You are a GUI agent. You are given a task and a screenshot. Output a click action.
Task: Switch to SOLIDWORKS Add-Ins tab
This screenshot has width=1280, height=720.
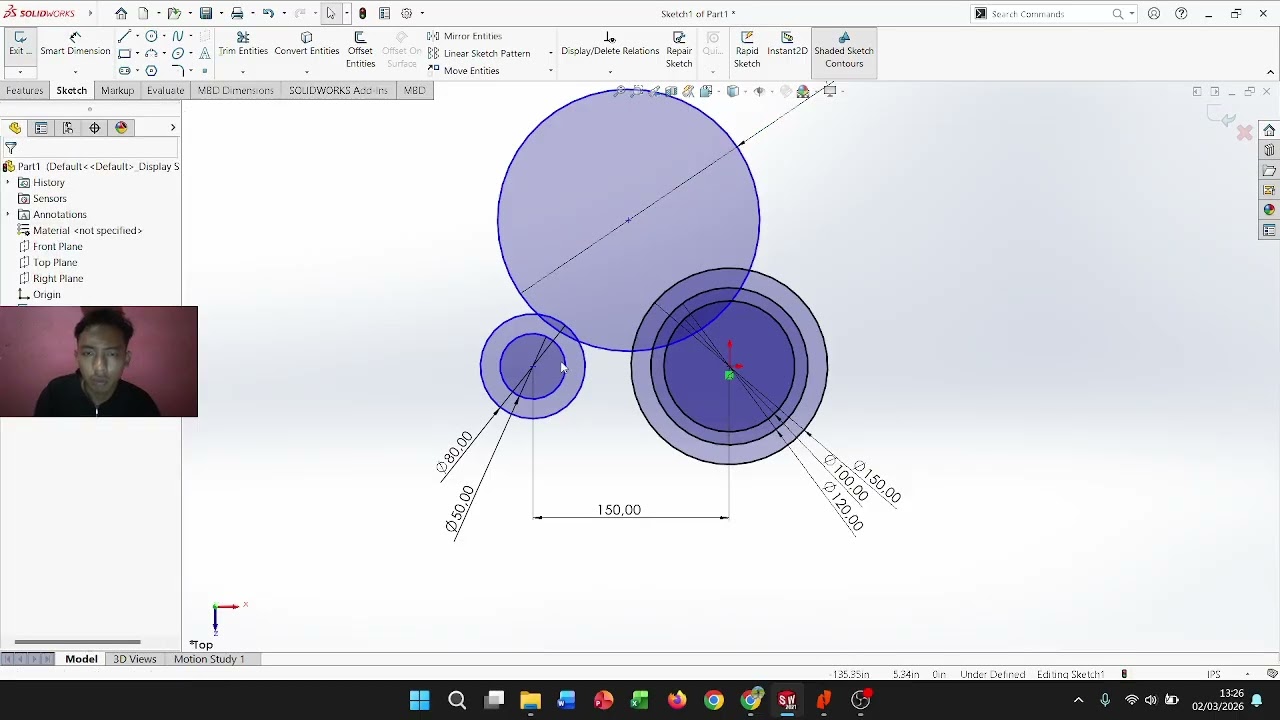coord(338,90)
